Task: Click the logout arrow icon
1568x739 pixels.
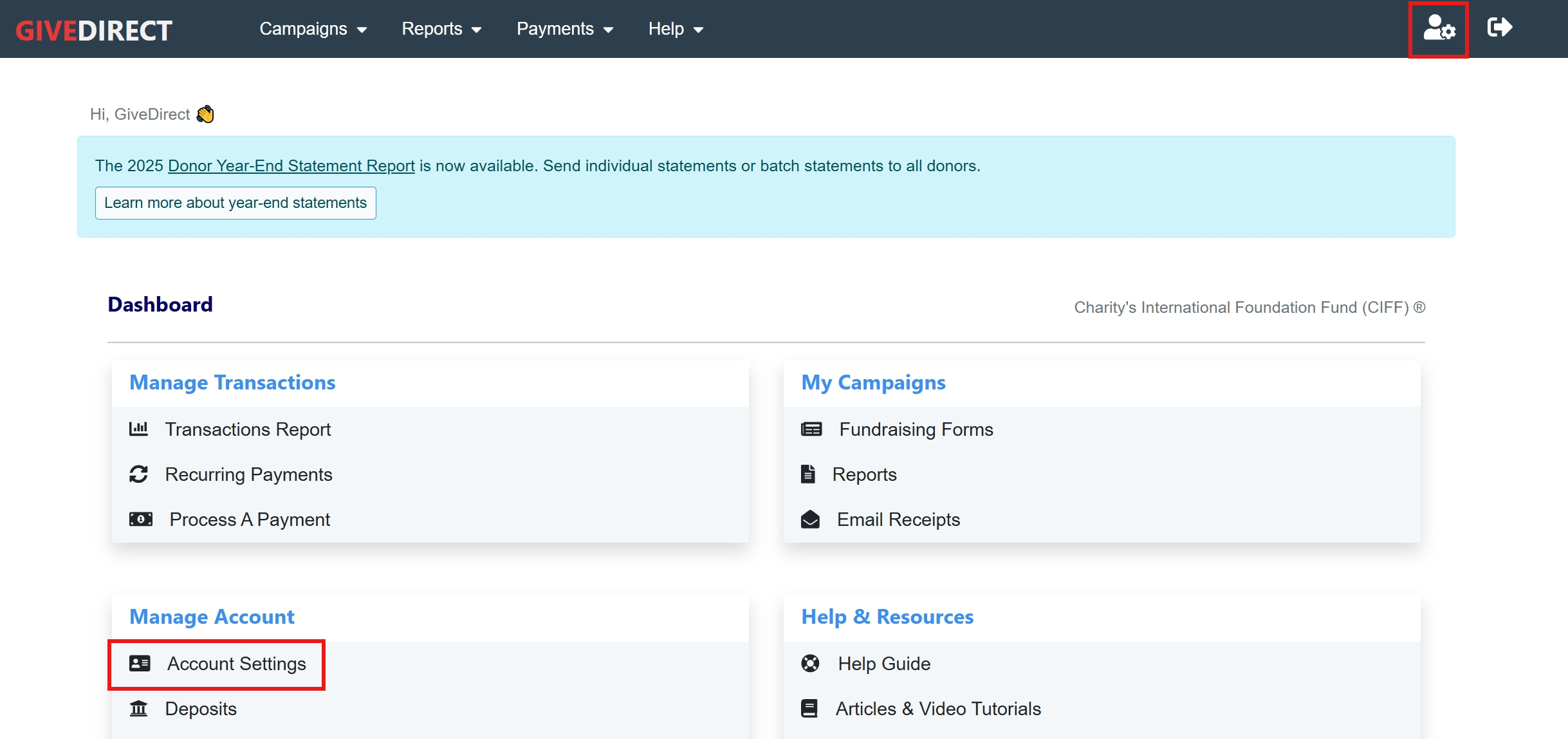Action: tap(1499, 28)
